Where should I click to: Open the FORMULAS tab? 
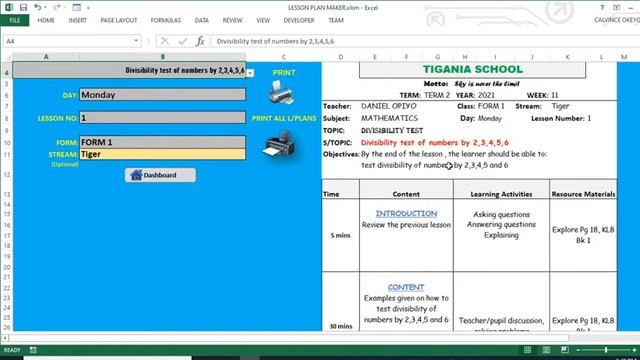point(166,20)
